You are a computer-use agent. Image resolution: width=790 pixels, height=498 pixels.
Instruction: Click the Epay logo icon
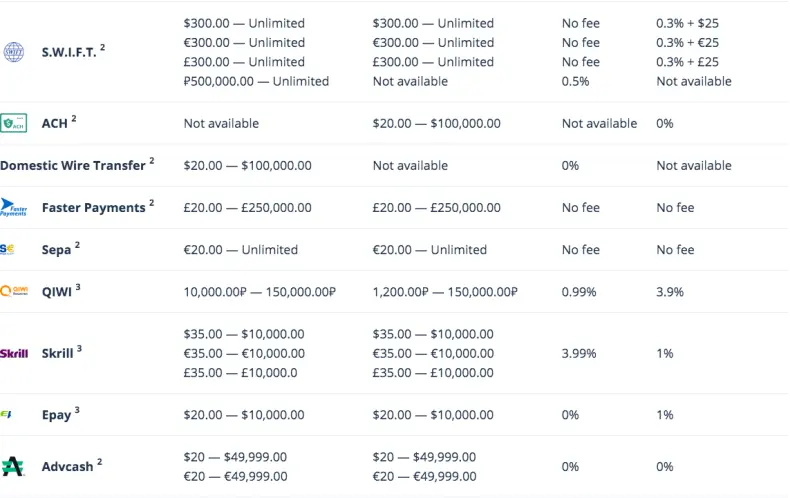[x=6, y=414]
